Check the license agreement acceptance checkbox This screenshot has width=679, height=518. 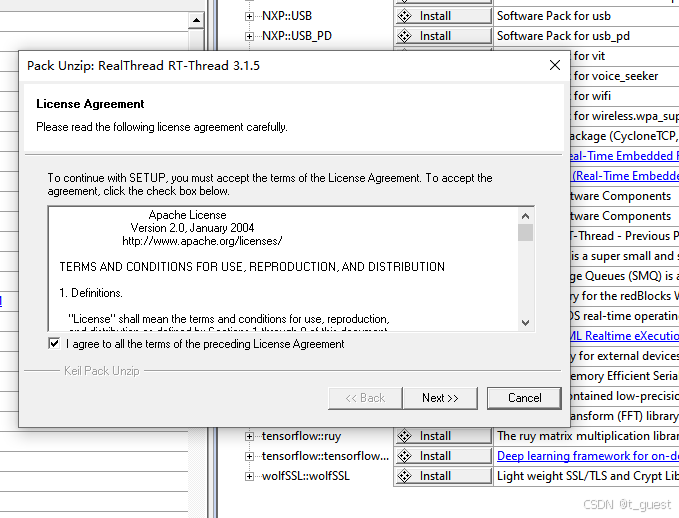[x=54, y=344]
